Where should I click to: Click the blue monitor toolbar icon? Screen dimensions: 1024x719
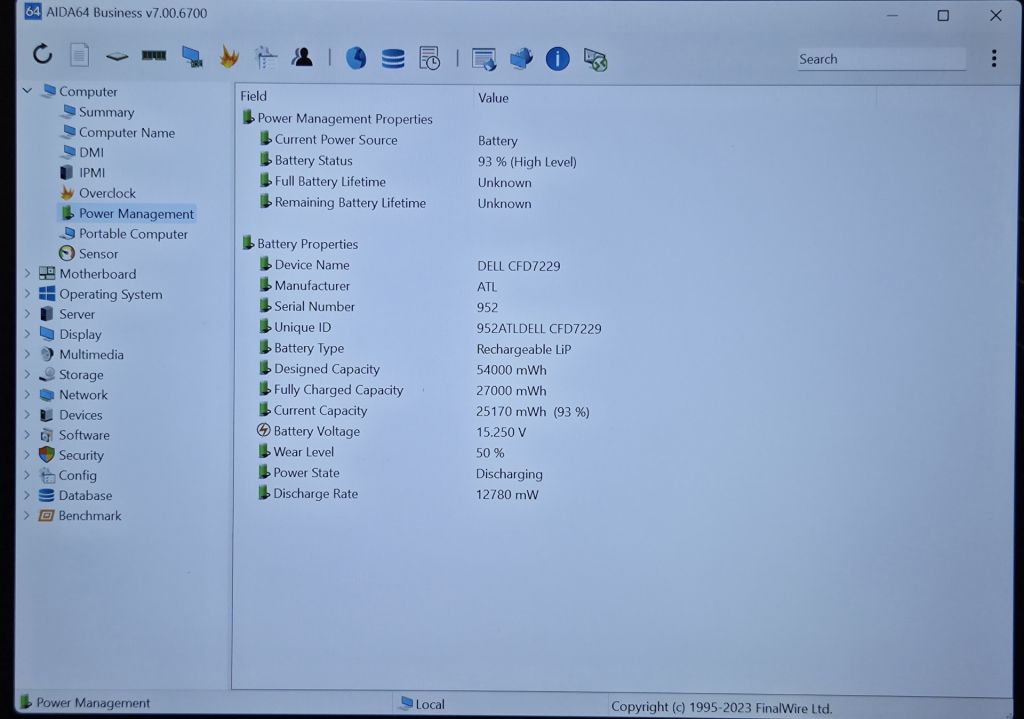coord(192,57)
